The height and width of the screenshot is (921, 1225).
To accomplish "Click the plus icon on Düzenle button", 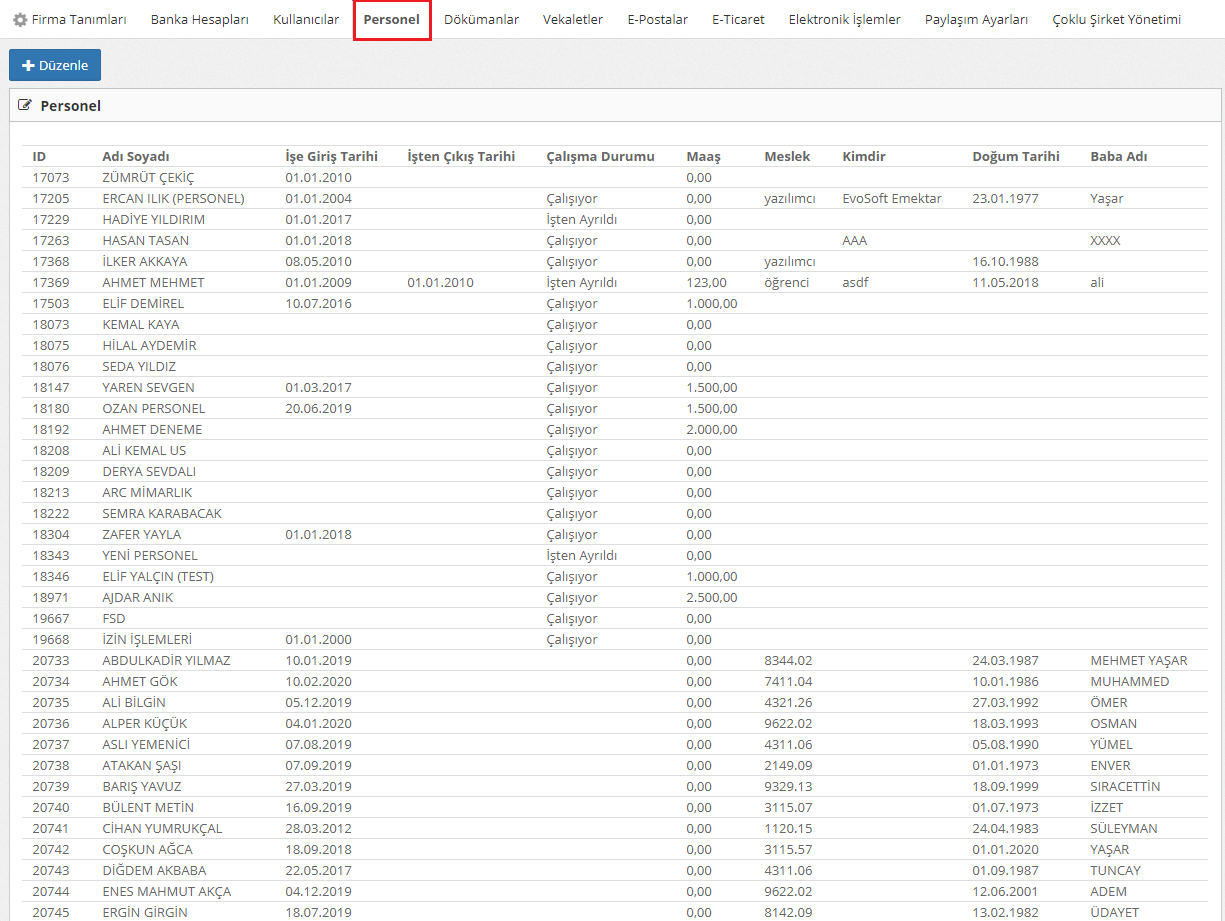I will tap(28, 66).
